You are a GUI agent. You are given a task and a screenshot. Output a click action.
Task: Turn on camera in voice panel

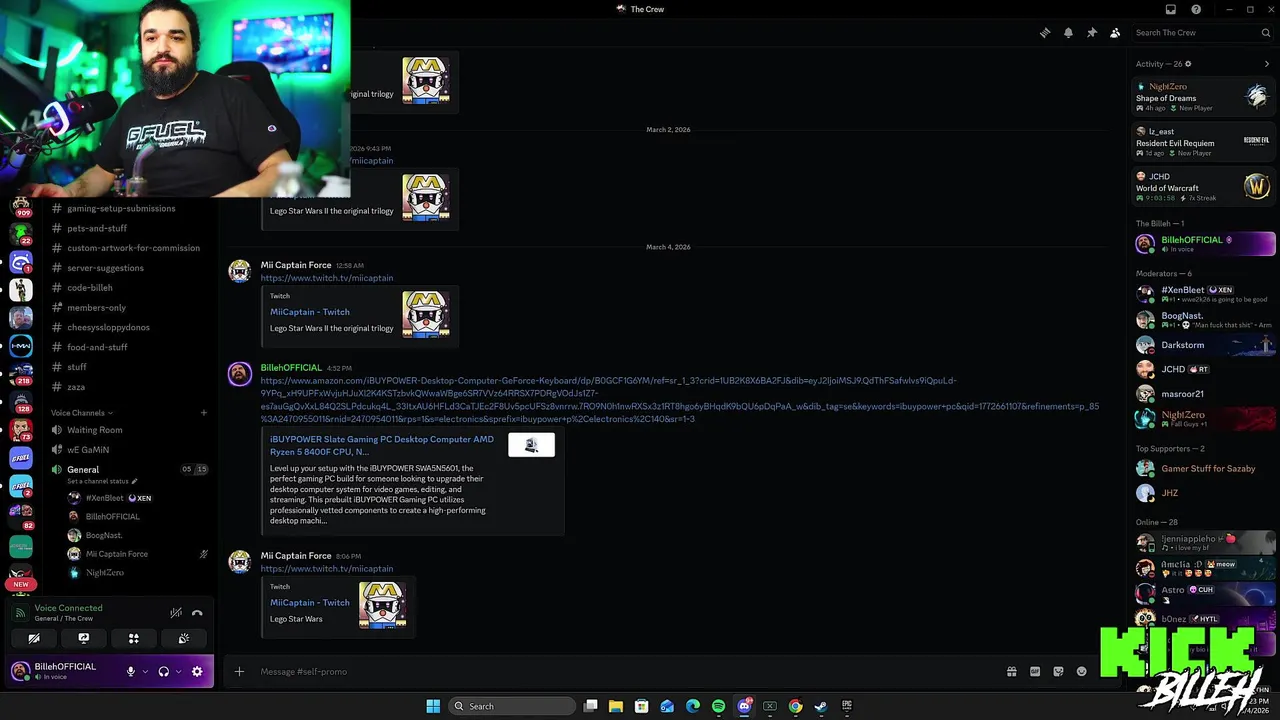pos(34,638)
